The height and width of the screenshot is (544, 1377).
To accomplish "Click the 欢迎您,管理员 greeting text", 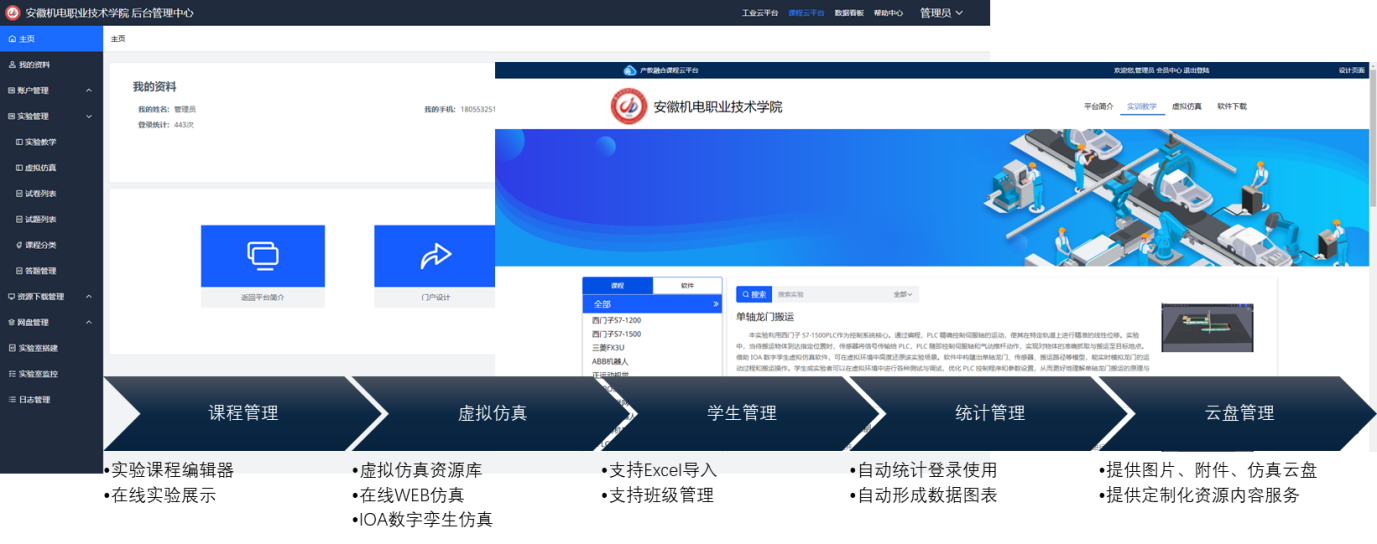I will click(1134, 70).
